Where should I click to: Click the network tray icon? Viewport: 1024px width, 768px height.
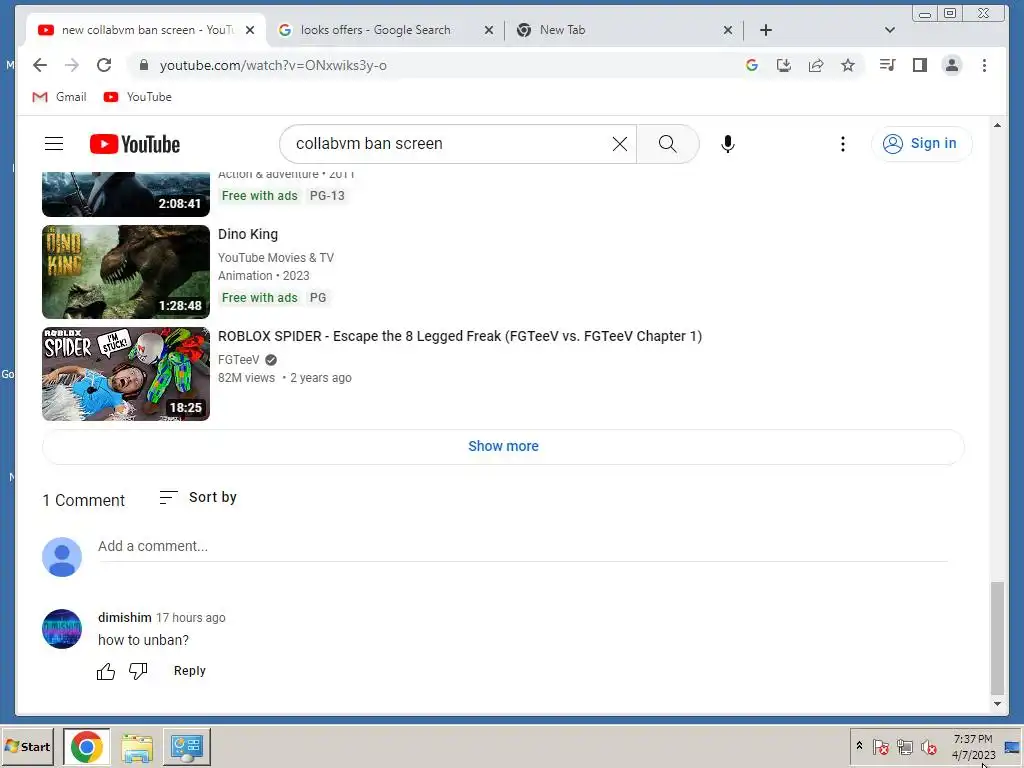(x=904, y=746)
